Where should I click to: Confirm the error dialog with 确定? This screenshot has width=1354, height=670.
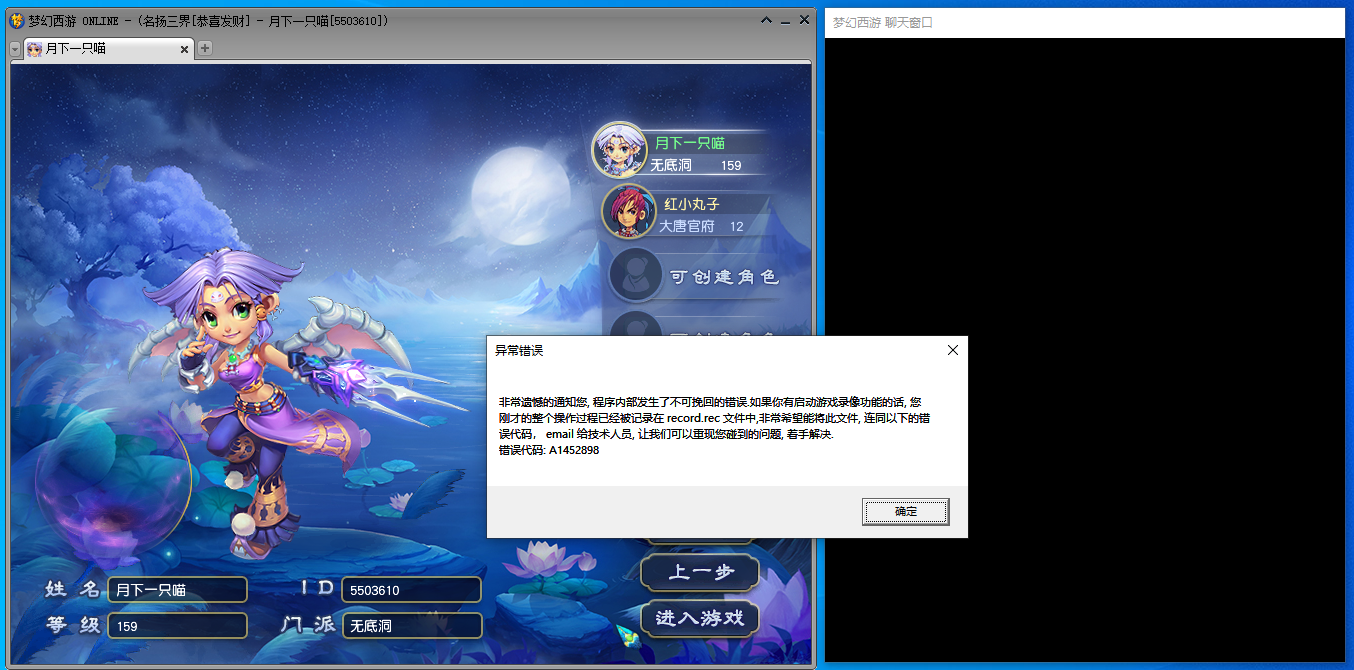pos(905,511)
